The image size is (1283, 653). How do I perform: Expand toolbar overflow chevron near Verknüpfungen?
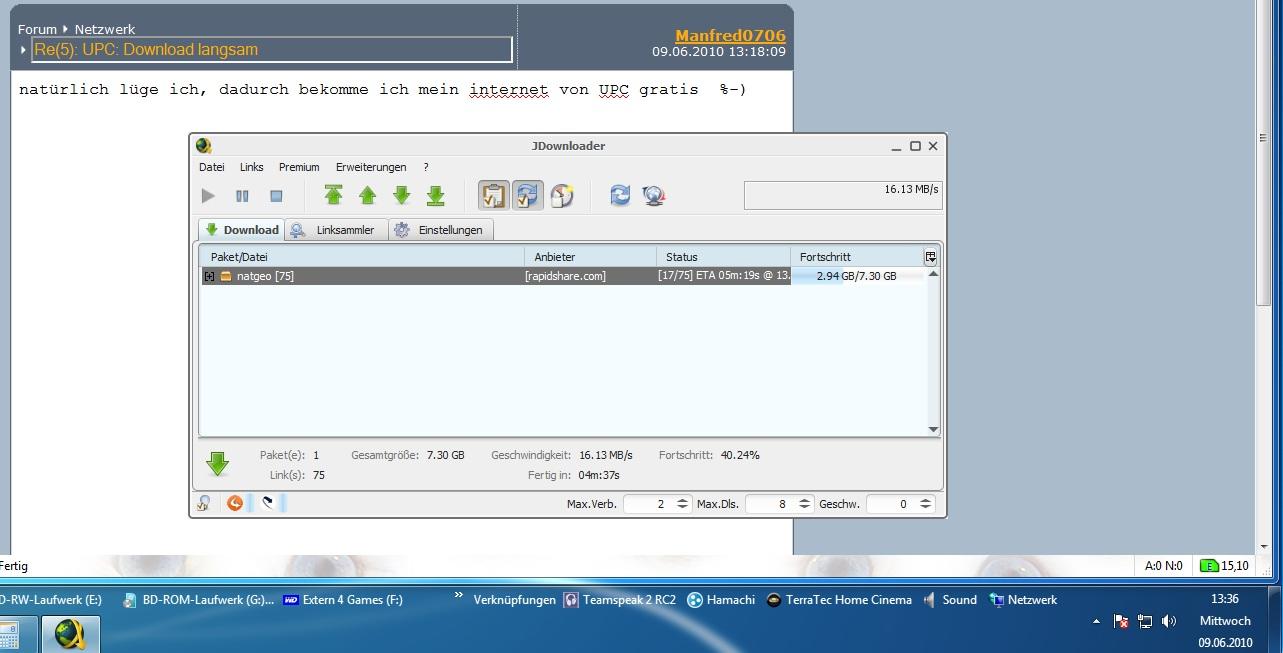point(459,596)
